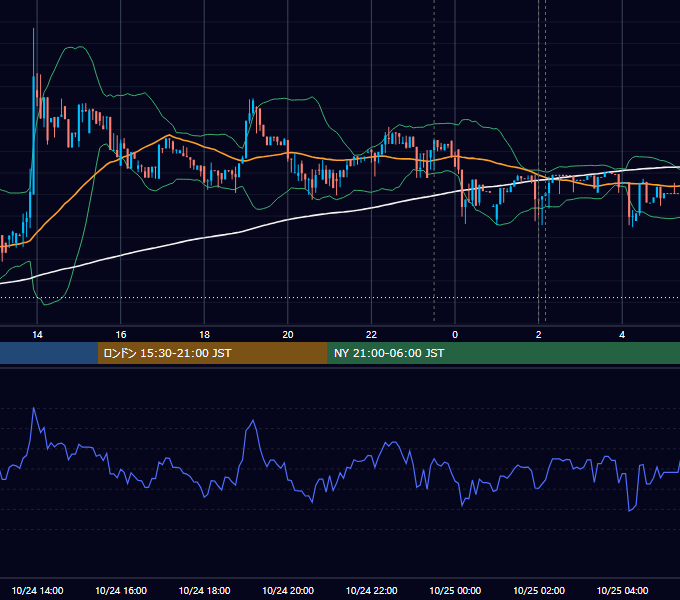Click the oscillator peak near 14:00
The image size is (680, 600).
point(34,408)
